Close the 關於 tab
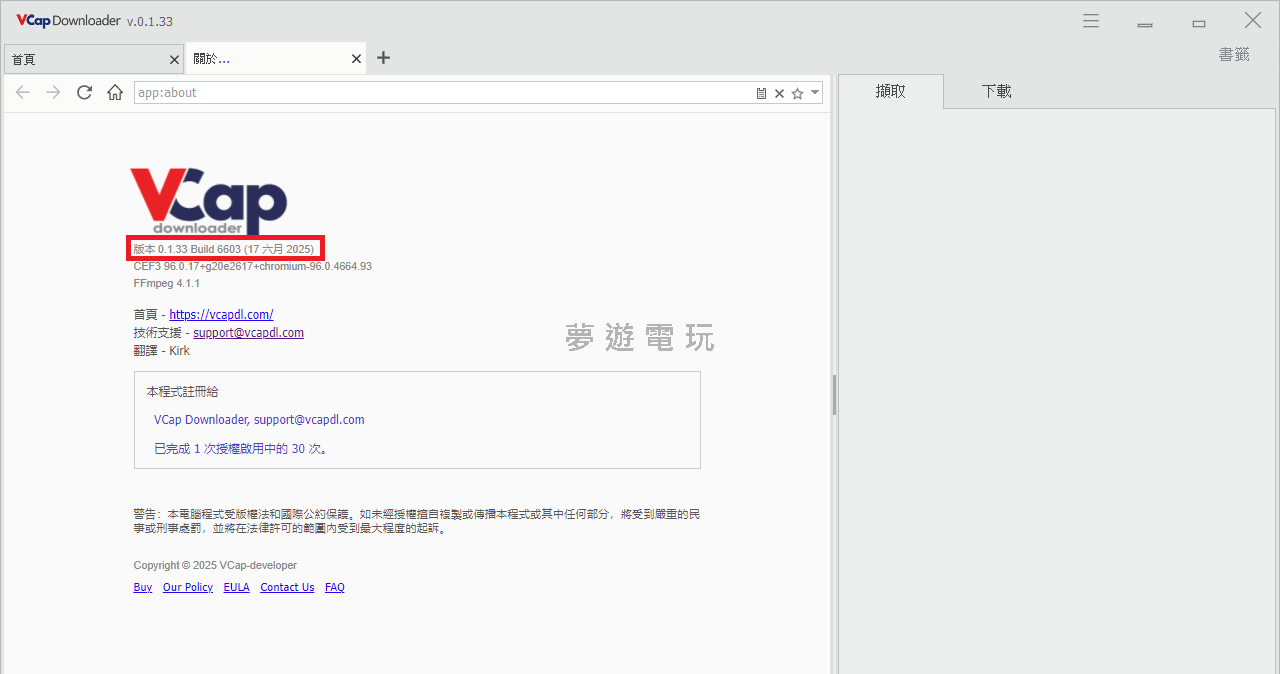The height and width of the screenshot is (674, 1280). click(356, 60)
